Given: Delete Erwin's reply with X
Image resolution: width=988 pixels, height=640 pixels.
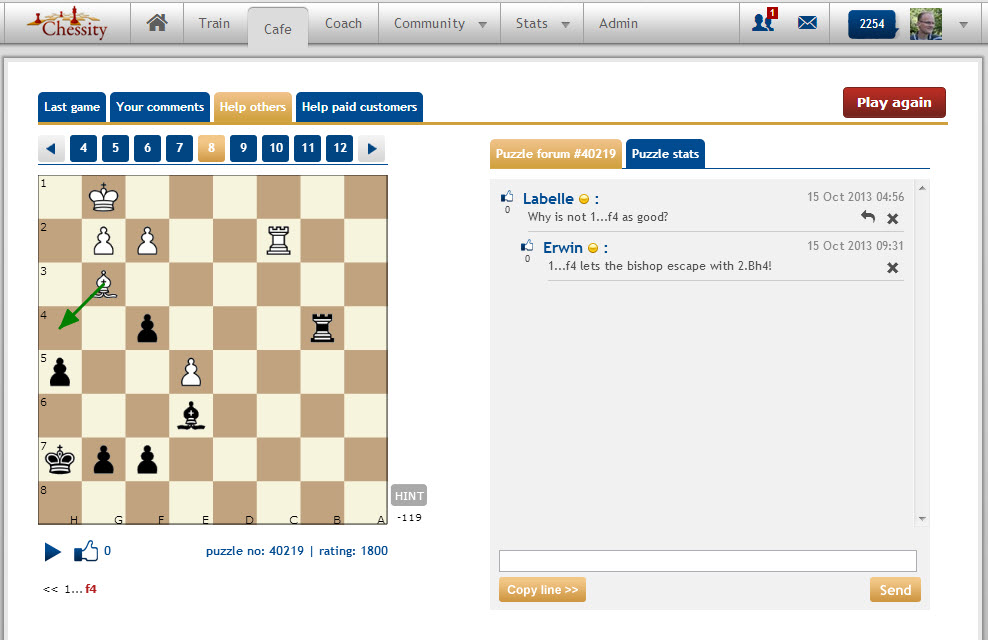Looking at the screenshot, I should coord(893,268).
